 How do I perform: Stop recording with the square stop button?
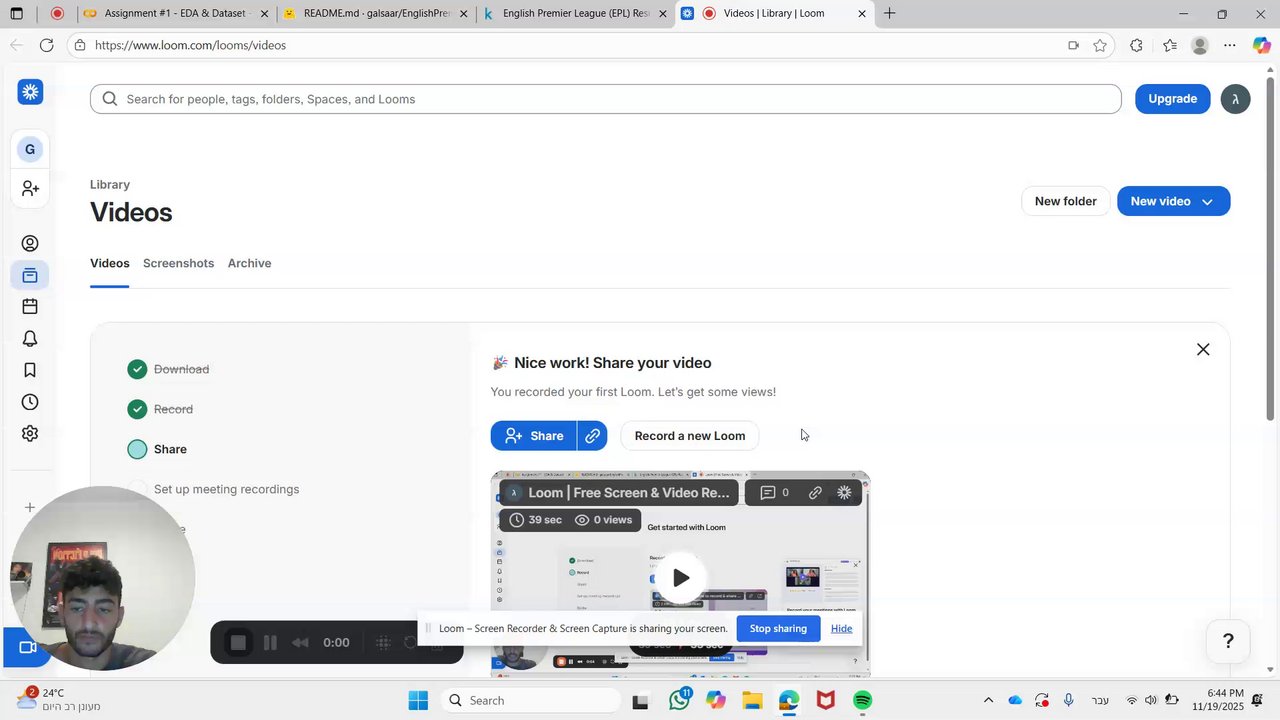[238, 643]
